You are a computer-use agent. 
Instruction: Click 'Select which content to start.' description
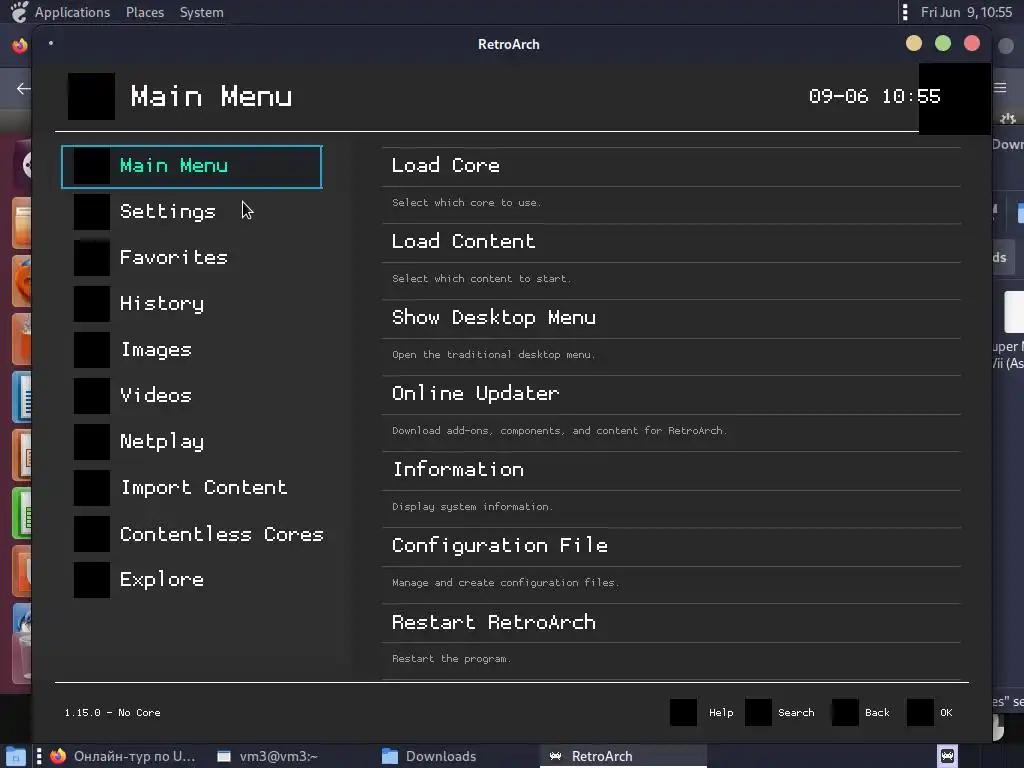click(481, 279)
